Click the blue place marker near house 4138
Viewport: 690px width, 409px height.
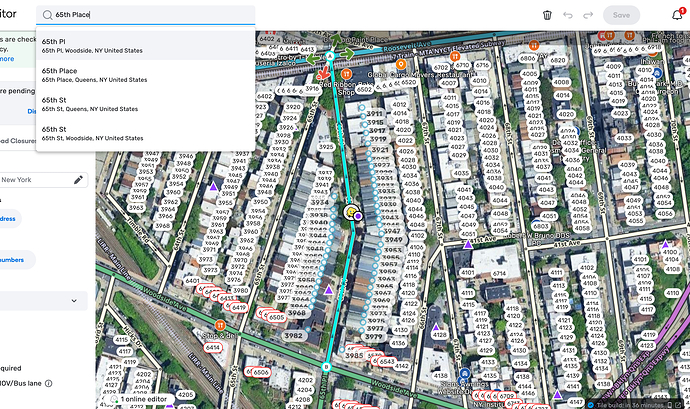[x=465, y=374]
